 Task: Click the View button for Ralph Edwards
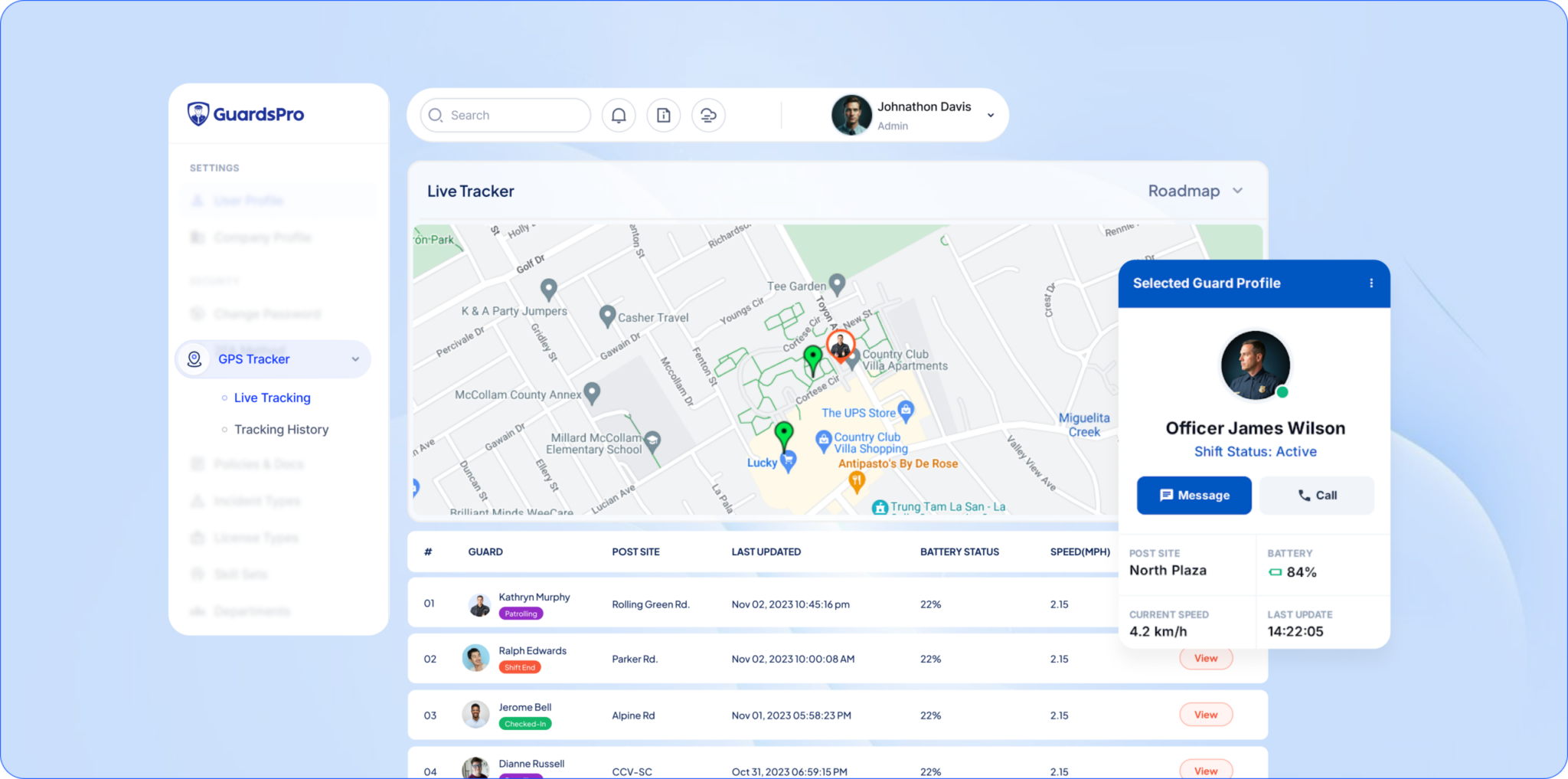(x=1205, y=659)
